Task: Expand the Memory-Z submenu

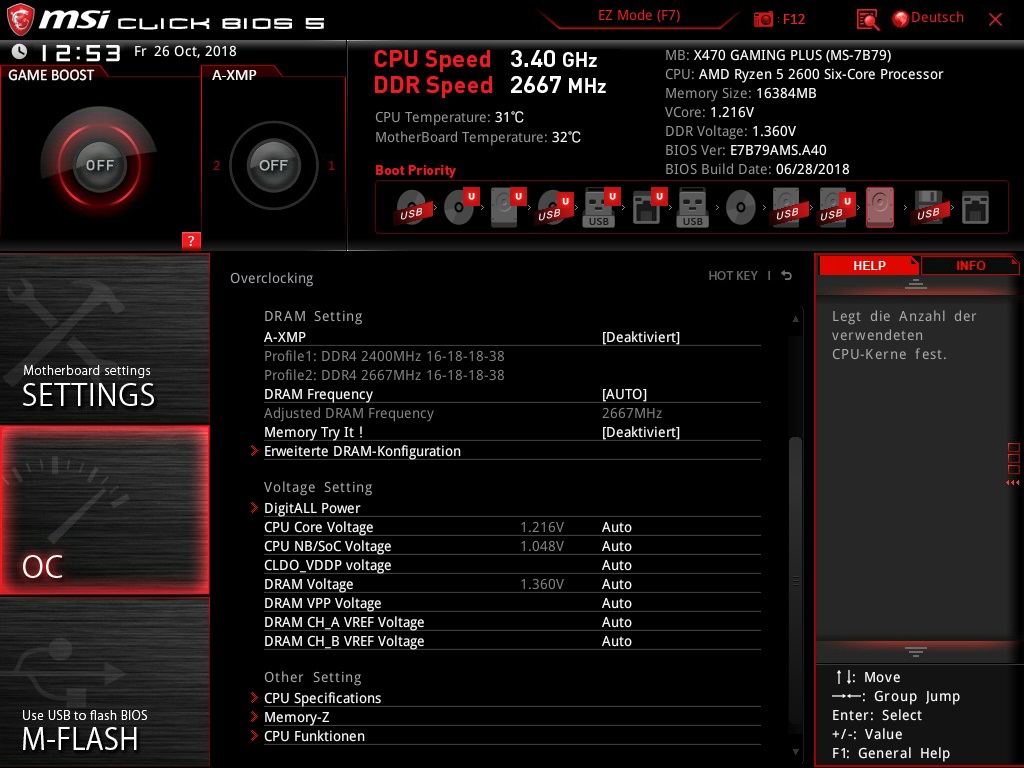Action: 512,717
